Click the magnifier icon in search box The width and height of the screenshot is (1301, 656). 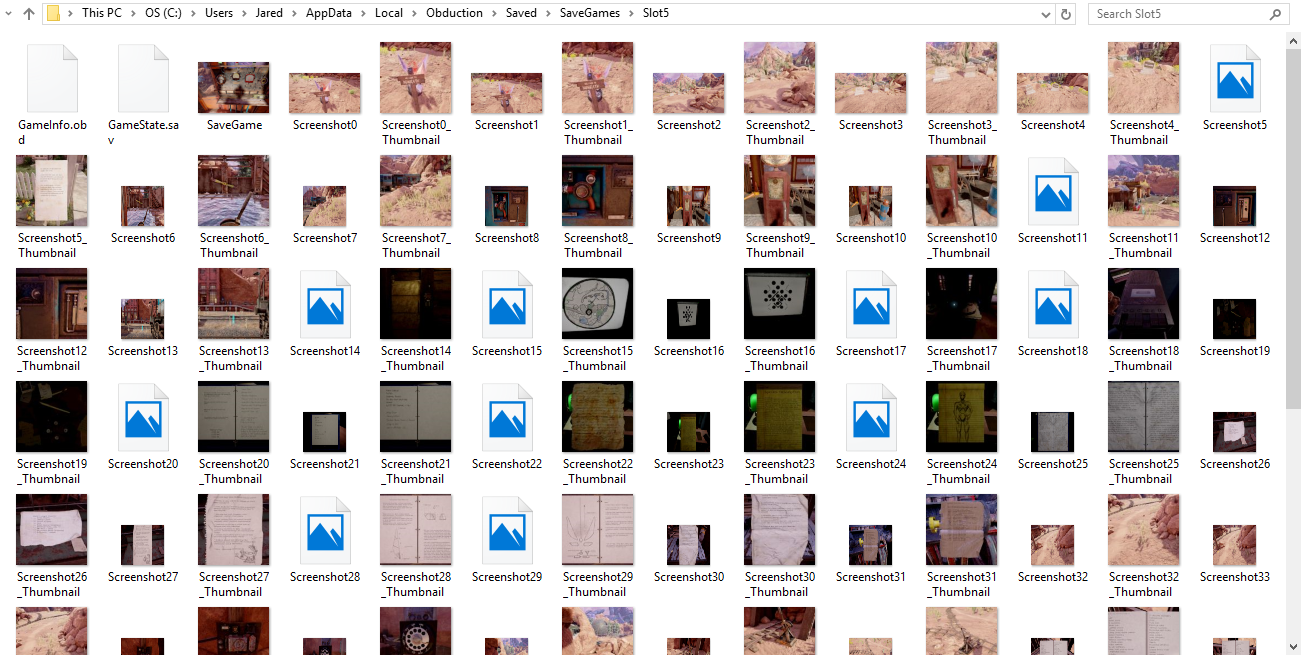click(x=1275, y=14)
